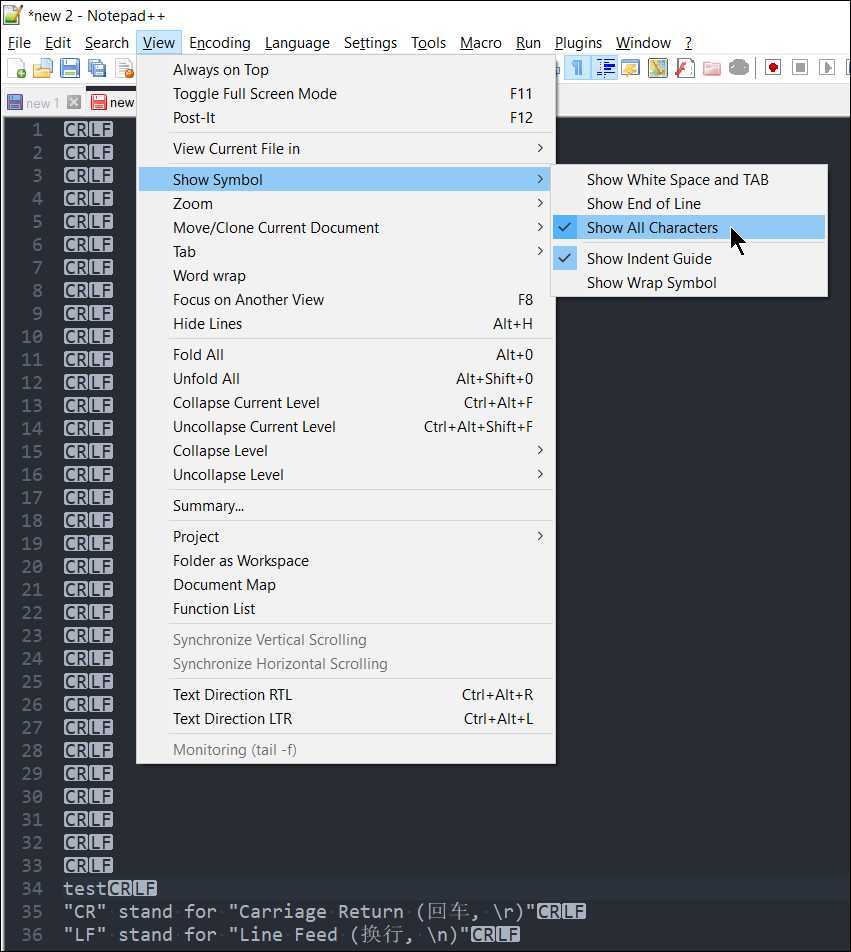The width and height of the screenshot is (851, 952).
Task: Open the ? help menu
Action: [688, 43]
